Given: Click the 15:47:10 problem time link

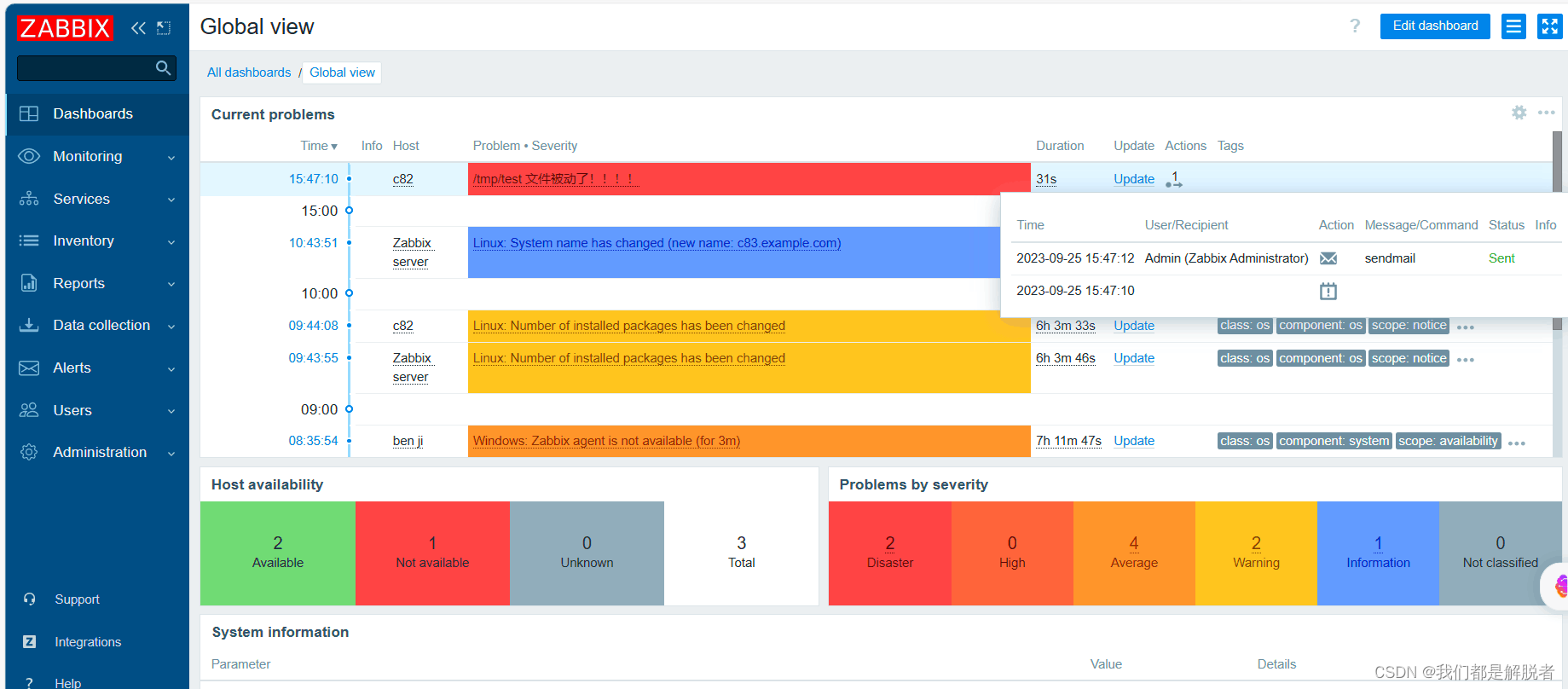Looking at the screenshot, I should pos(313,179).
